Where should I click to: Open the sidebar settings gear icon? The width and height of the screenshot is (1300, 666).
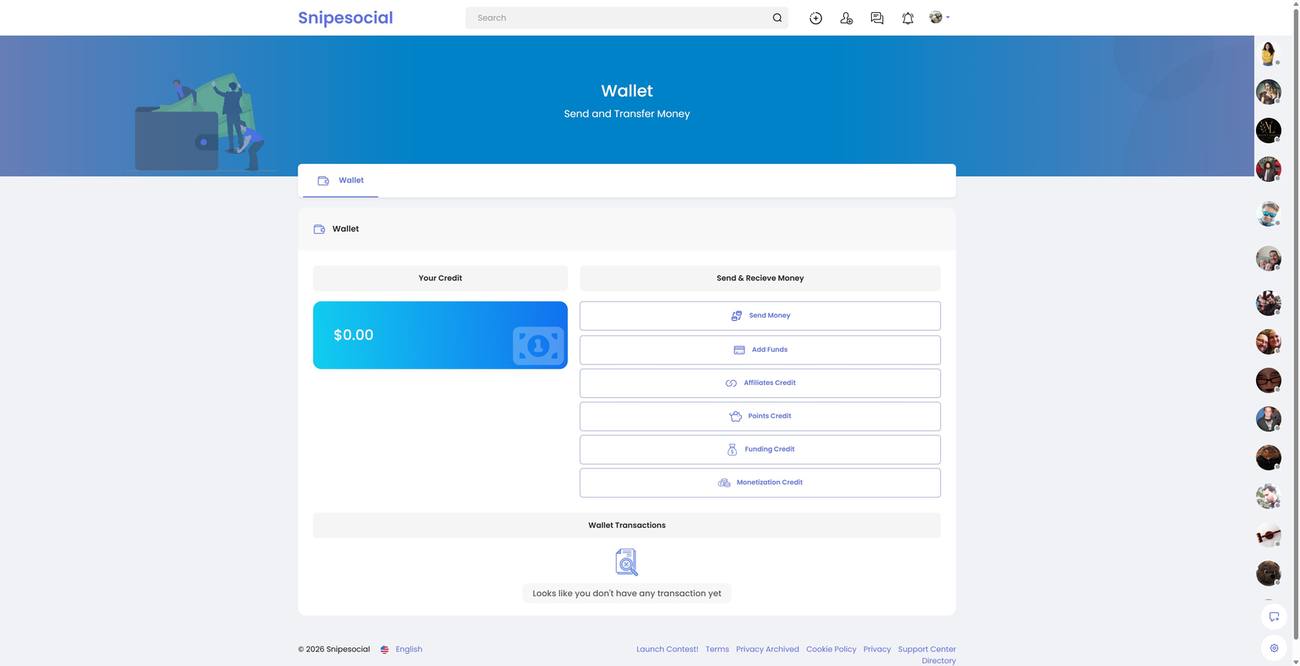(x=1274, y=648)
